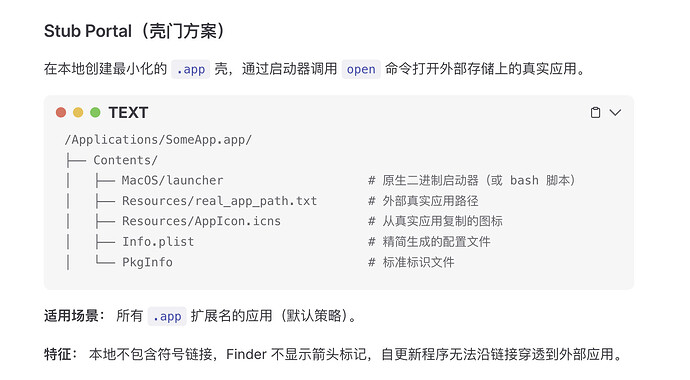Click the yellow dot in code header
Image resolution: width=690 pixels, height=380 pixels.
[x=78, y=113]
